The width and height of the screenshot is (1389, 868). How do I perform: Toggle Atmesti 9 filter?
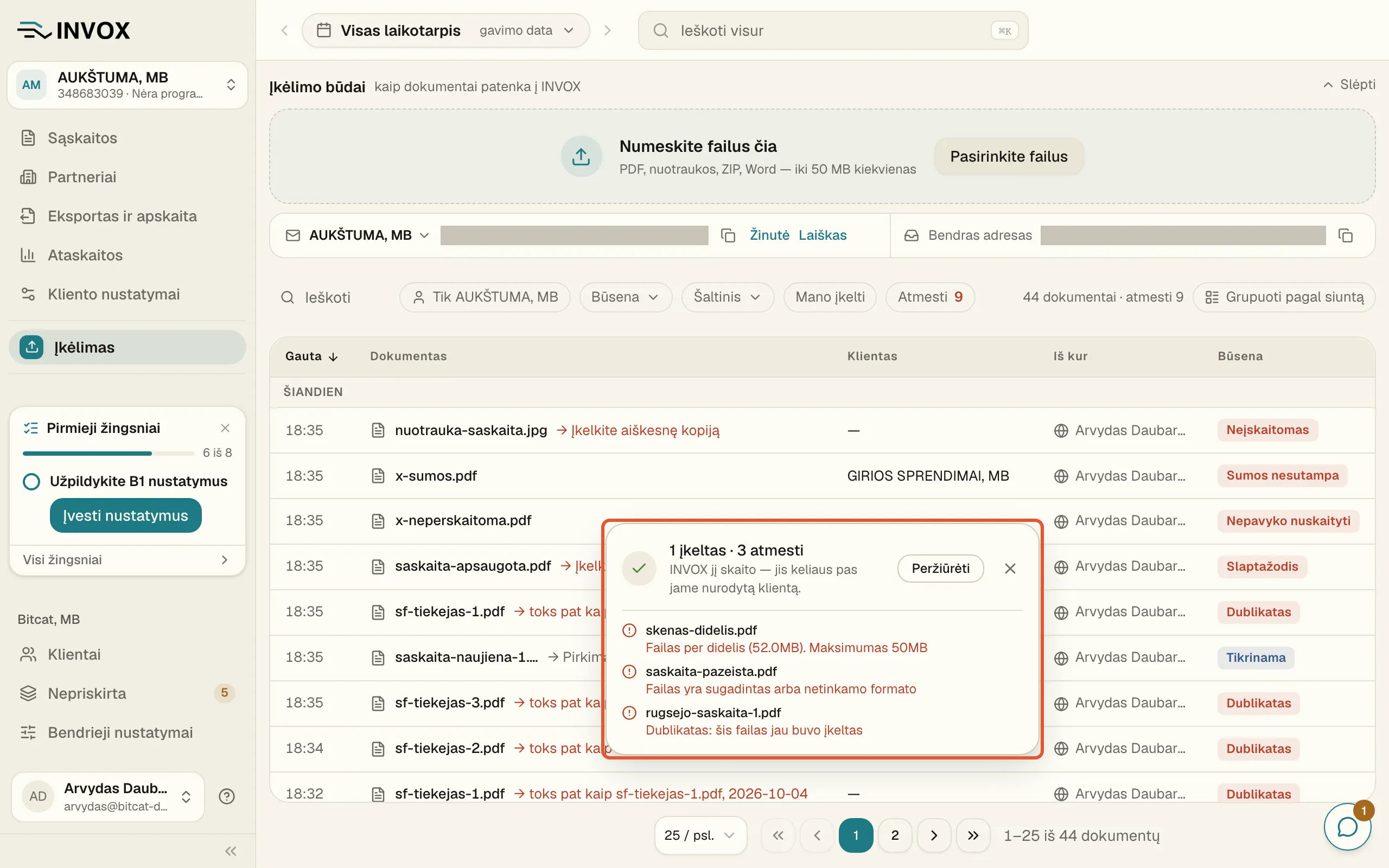[930, 297]
